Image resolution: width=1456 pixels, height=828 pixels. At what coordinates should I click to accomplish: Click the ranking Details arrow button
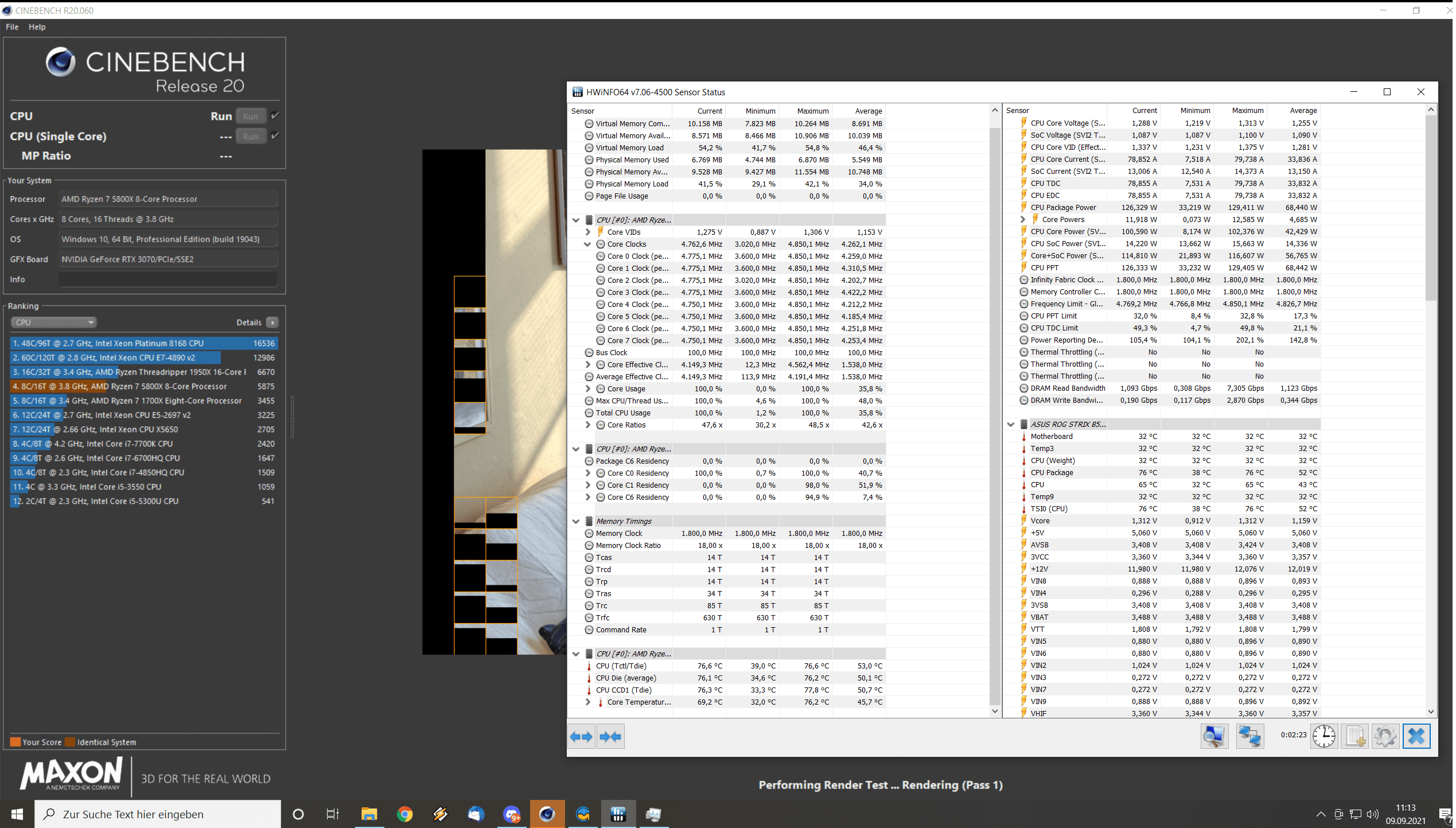(272, 322)
